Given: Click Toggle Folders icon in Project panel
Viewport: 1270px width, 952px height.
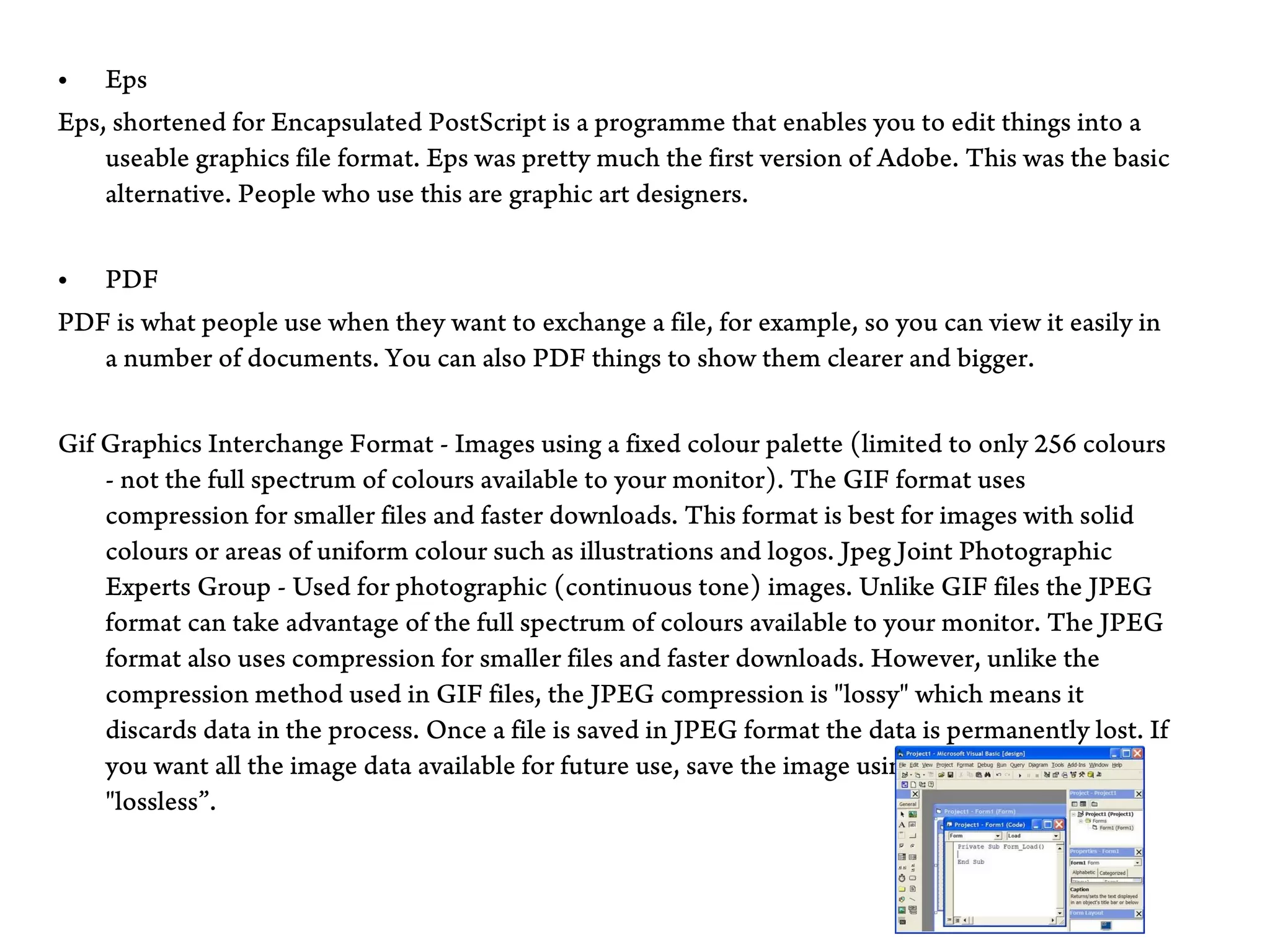Looking at the screenshot, I should click(1095, 804).
